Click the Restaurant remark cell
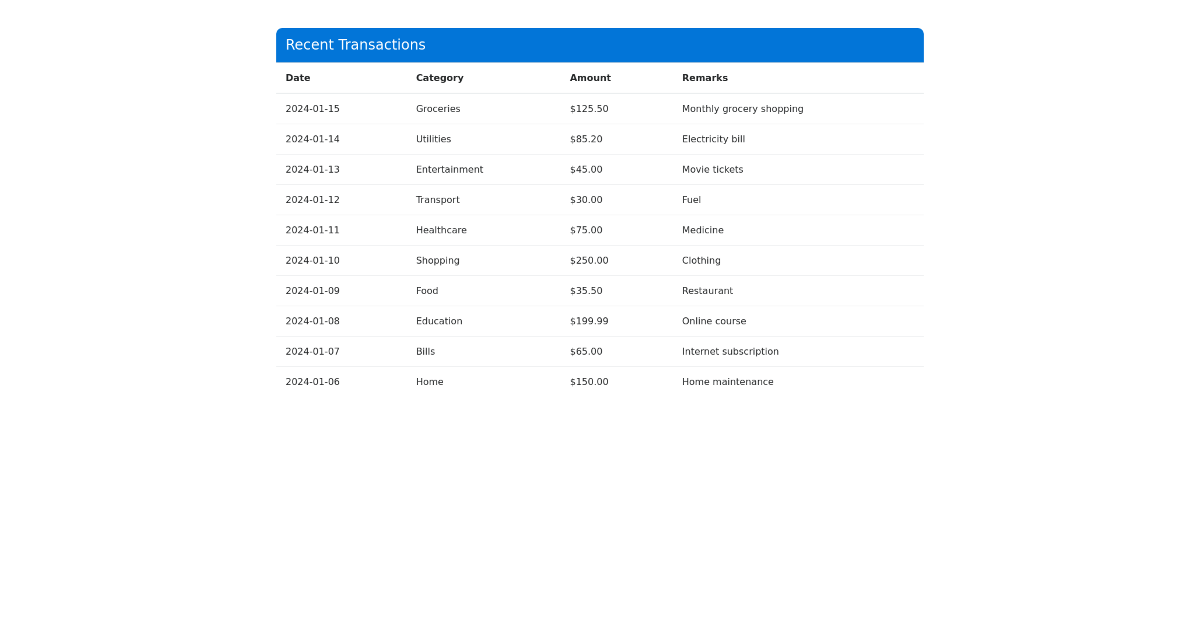Viewport: 1200px width, 630px height. [x=707, y=290]
